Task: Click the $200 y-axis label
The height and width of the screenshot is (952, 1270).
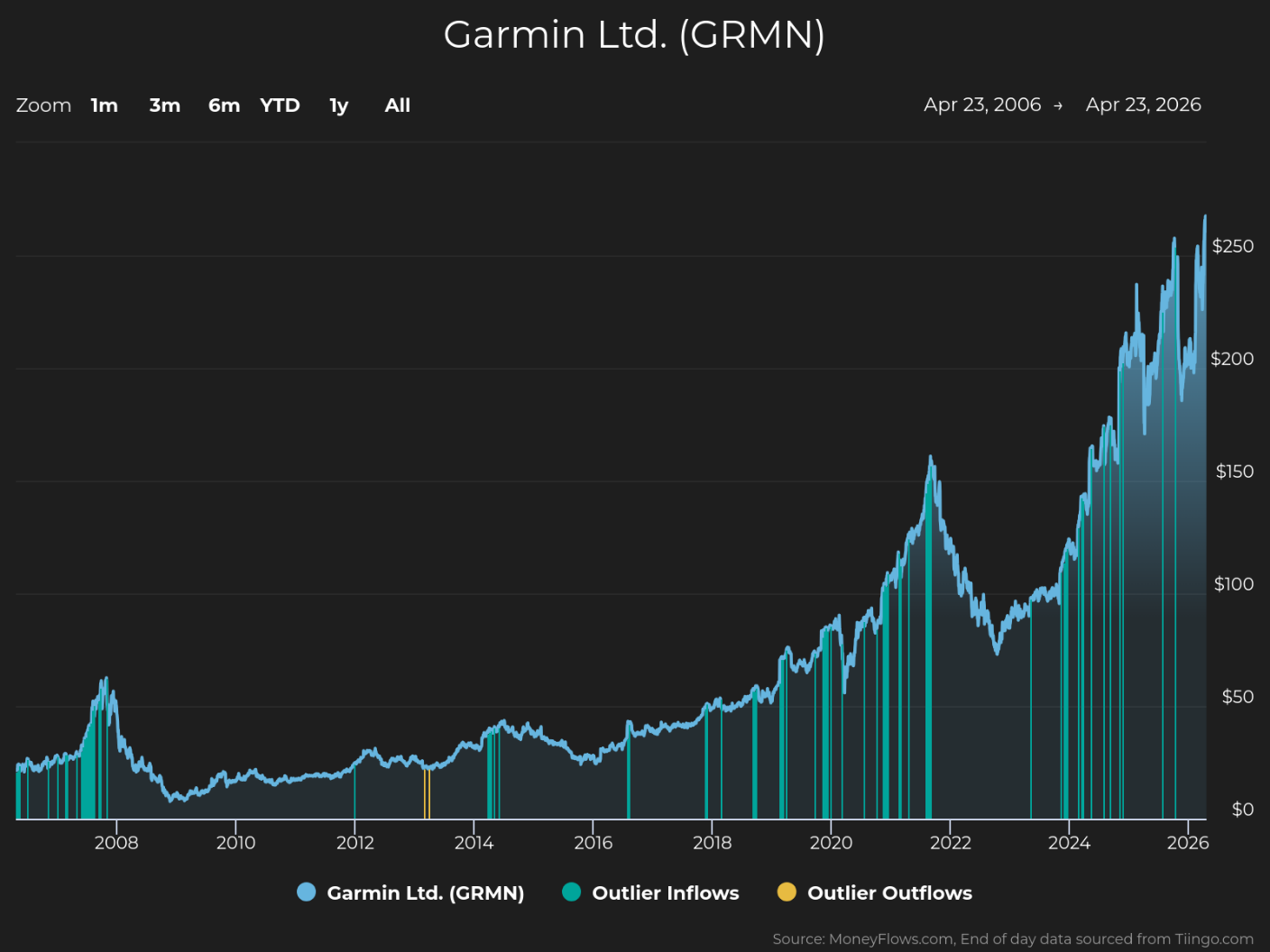Action: [1232, 359]
